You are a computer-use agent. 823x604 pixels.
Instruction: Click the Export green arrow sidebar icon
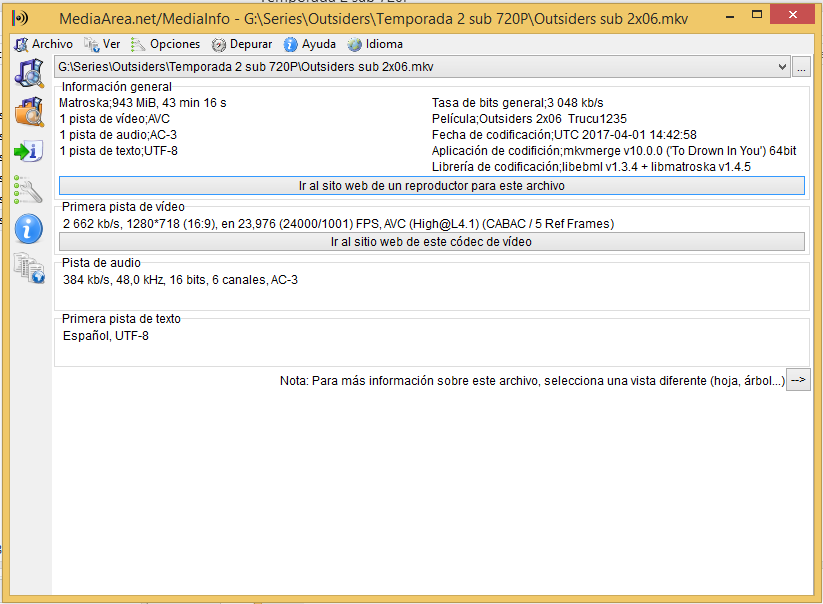coord(28,152)
